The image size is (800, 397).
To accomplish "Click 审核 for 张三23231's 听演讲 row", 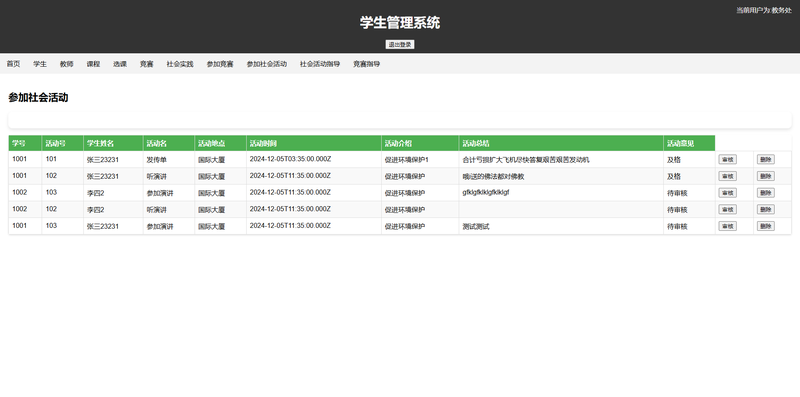I will point(728,176).
